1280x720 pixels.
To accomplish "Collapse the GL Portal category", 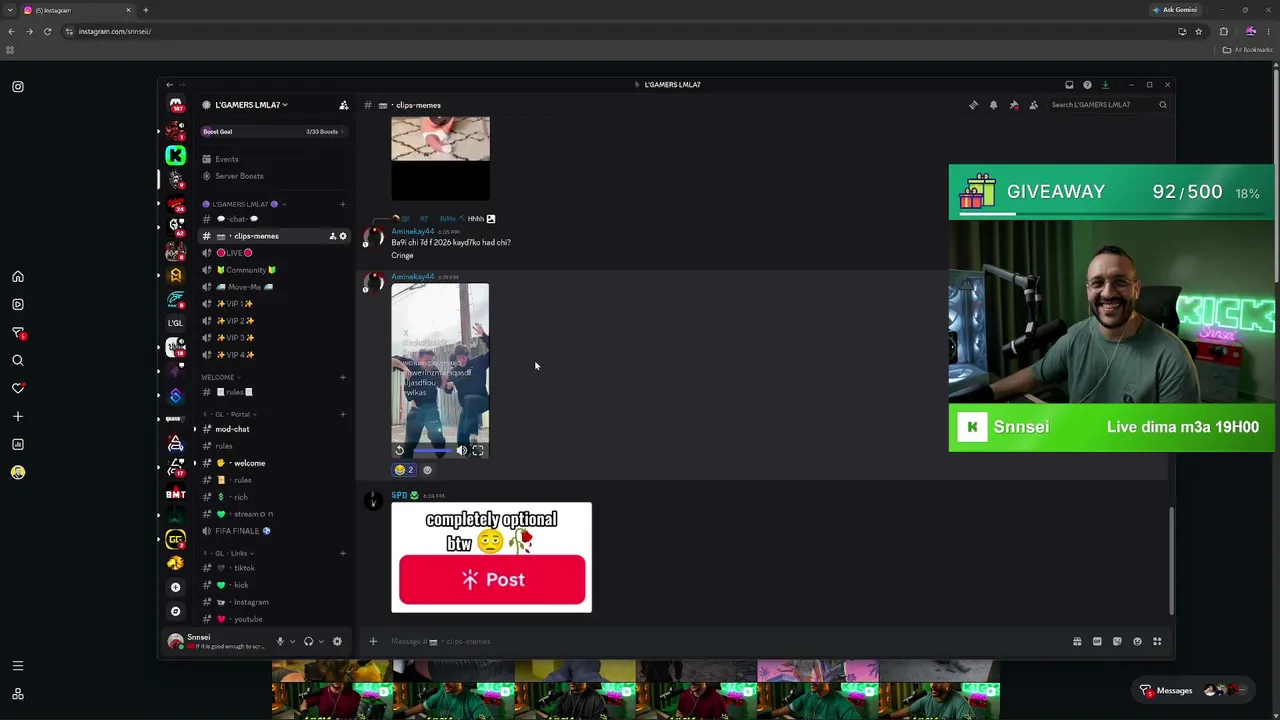I will pos(230,414).
